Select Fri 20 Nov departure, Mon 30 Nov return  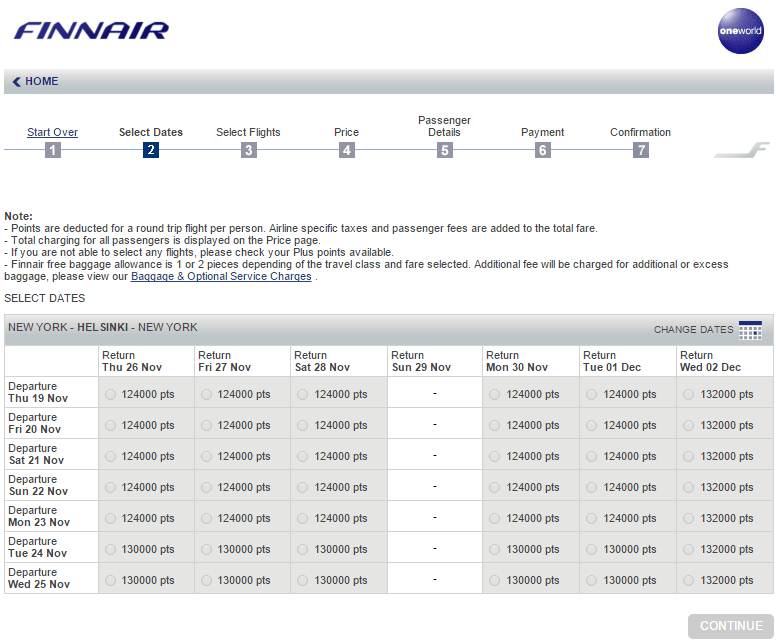[x=494, y=426]
